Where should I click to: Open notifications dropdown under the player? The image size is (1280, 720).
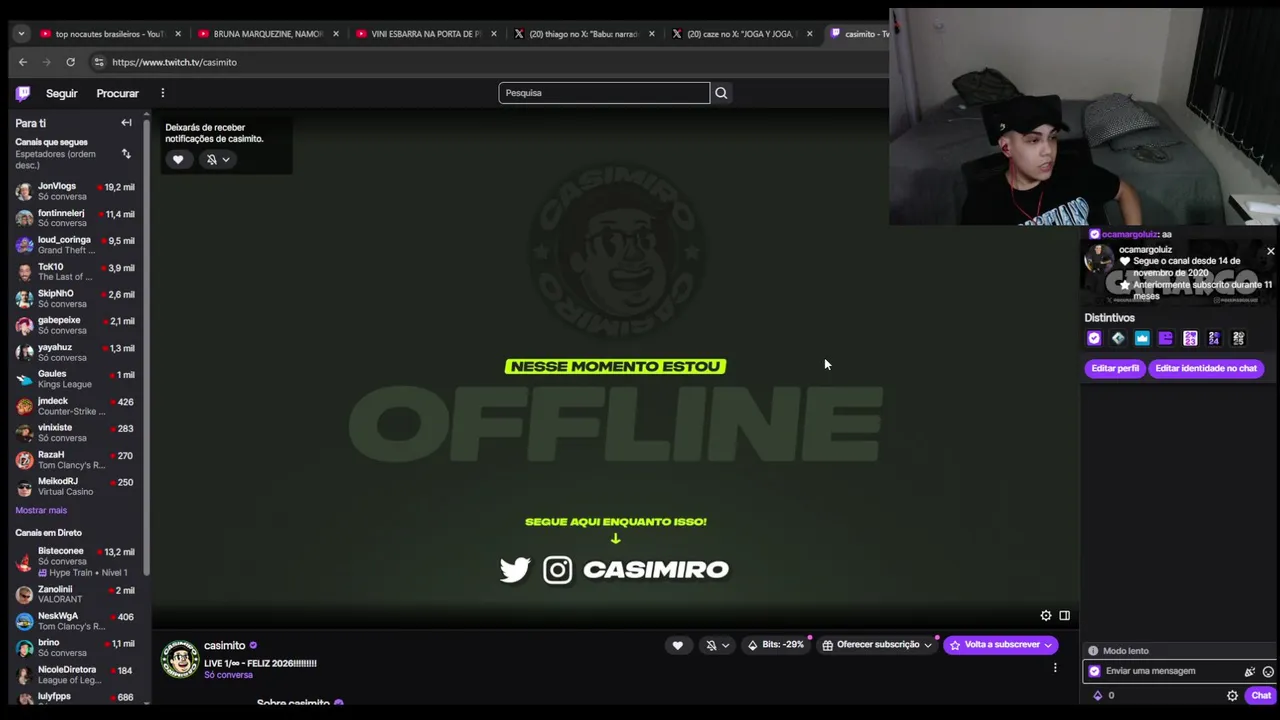point(718,645)
